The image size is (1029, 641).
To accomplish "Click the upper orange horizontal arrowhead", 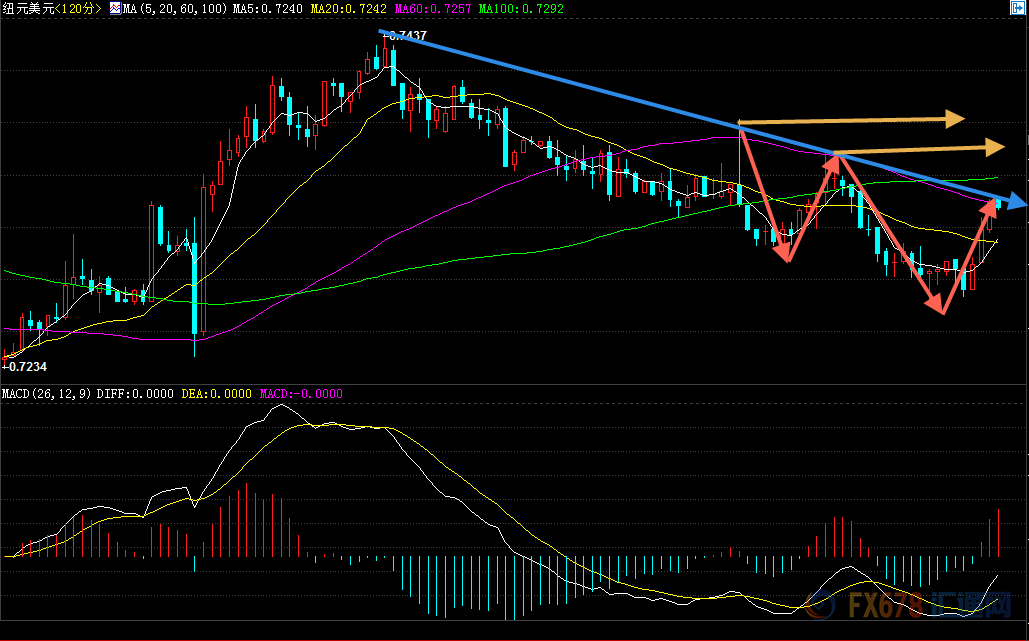I will tap(955, 119).
